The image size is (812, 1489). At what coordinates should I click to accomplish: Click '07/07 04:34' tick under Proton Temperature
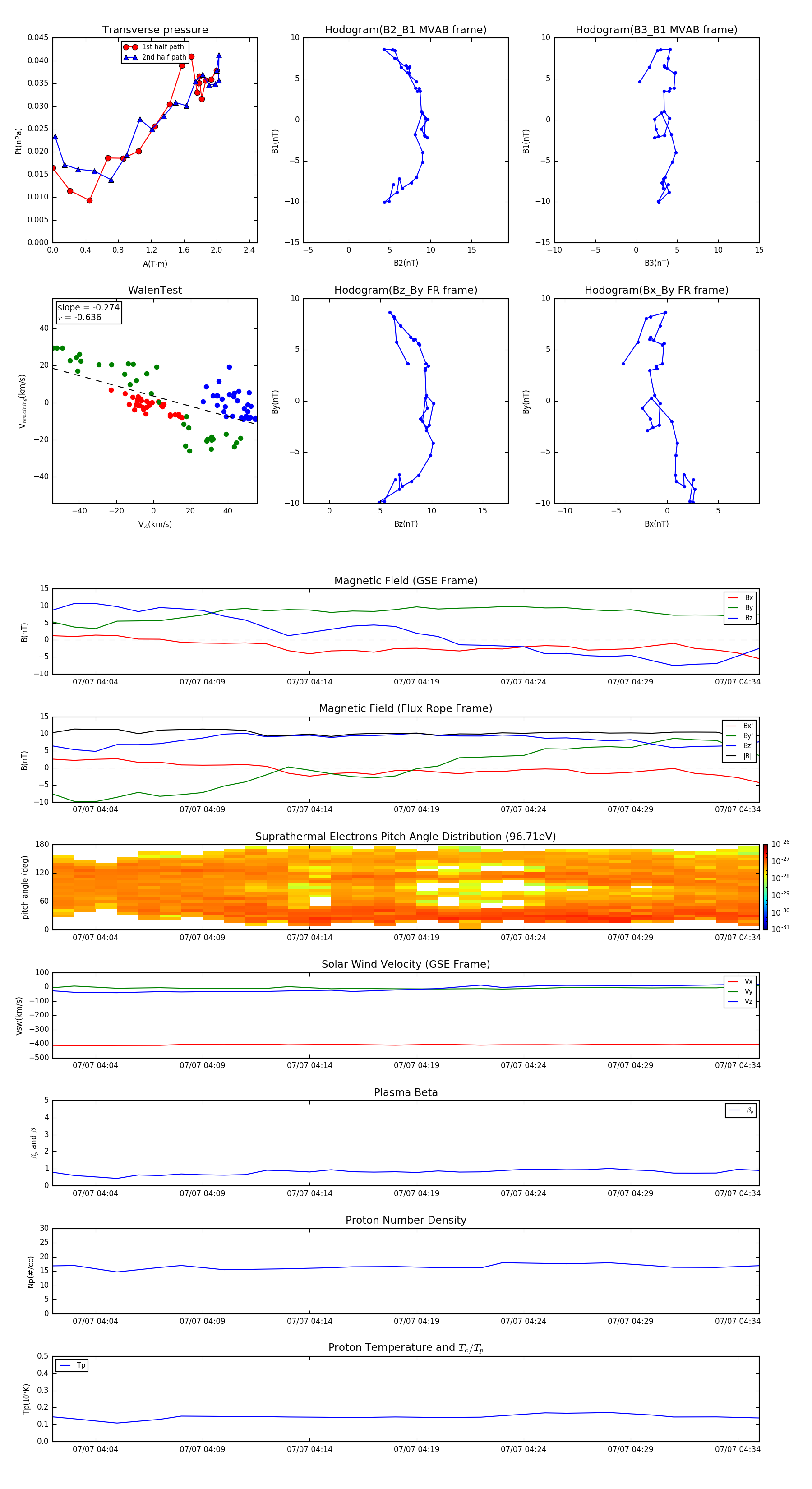[738, 1449]
